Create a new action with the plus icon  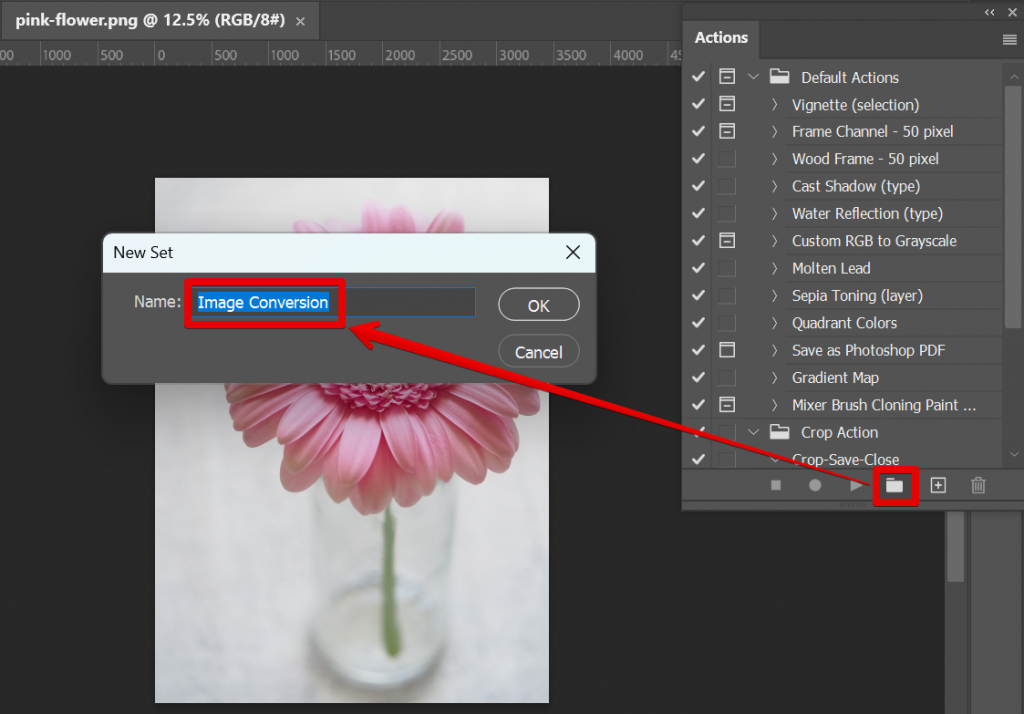[x=938, y=484]
